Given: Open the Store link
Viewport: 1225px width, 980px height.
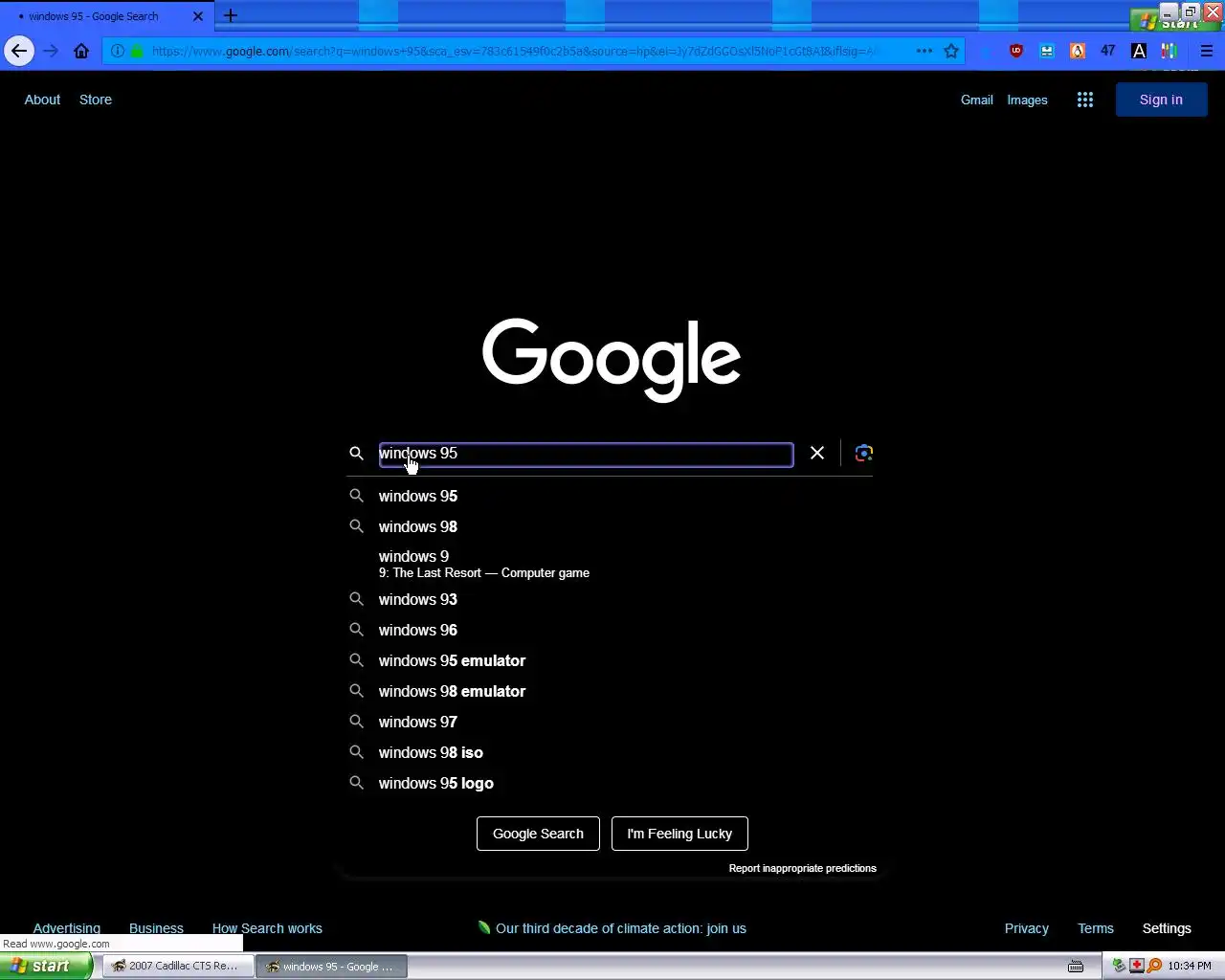Looking at the screenshot, I should tap(96, 100).
